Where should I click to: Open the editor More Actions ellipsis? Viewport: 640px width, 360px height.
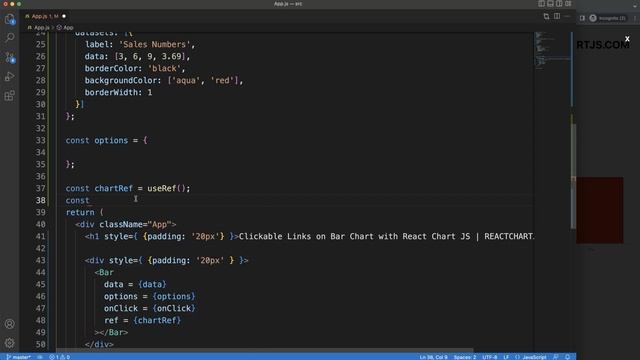pyautogui.click(x=567, y=16)
